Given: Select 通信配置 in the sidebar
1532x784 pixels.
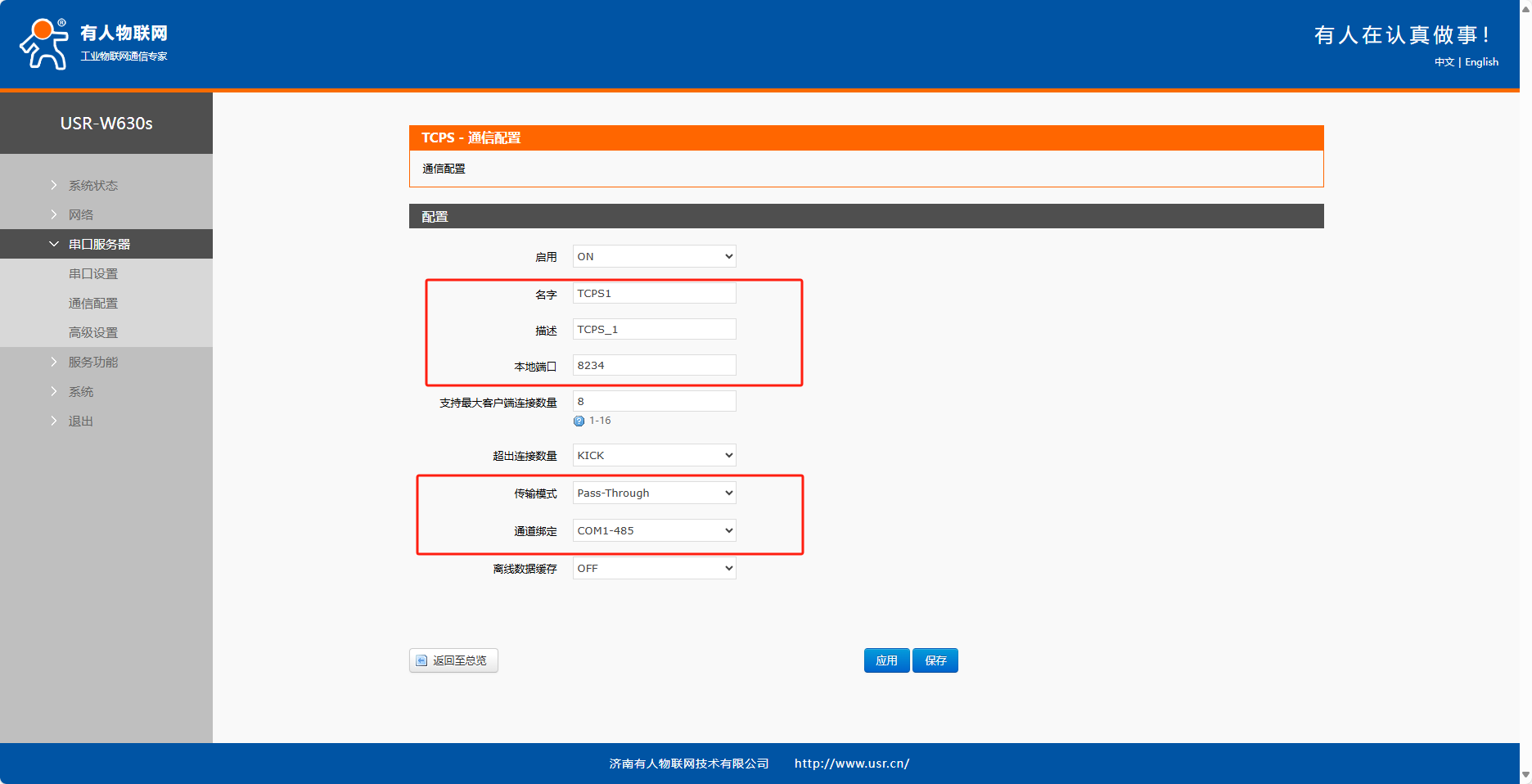Looking at the screenshot, I should (93, 304).
